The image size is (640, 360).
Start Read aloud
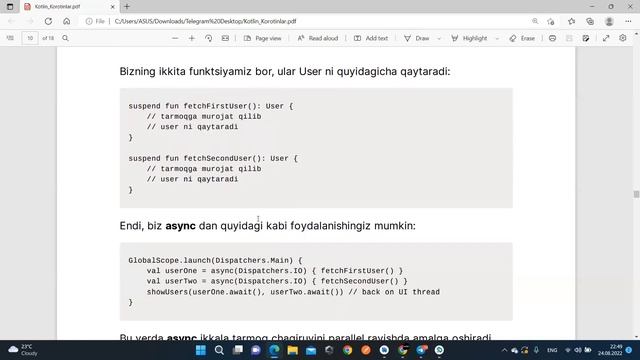point(318,38)
